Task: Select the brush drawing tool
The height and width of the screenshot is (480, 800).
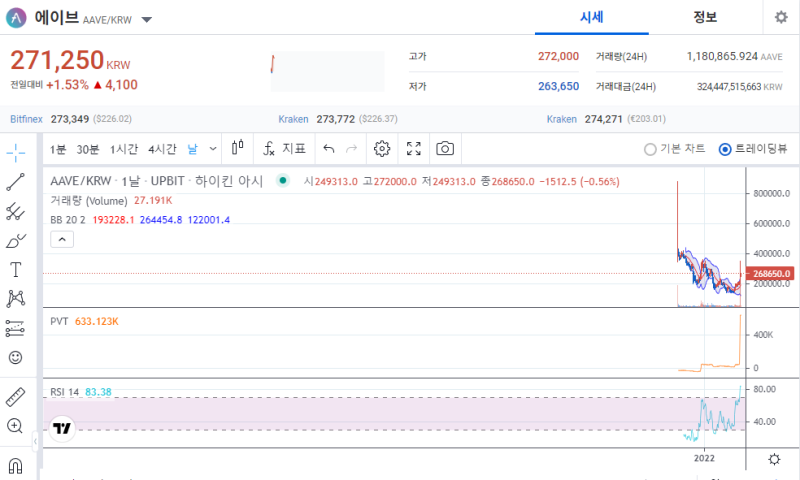Action: [15, 241]
